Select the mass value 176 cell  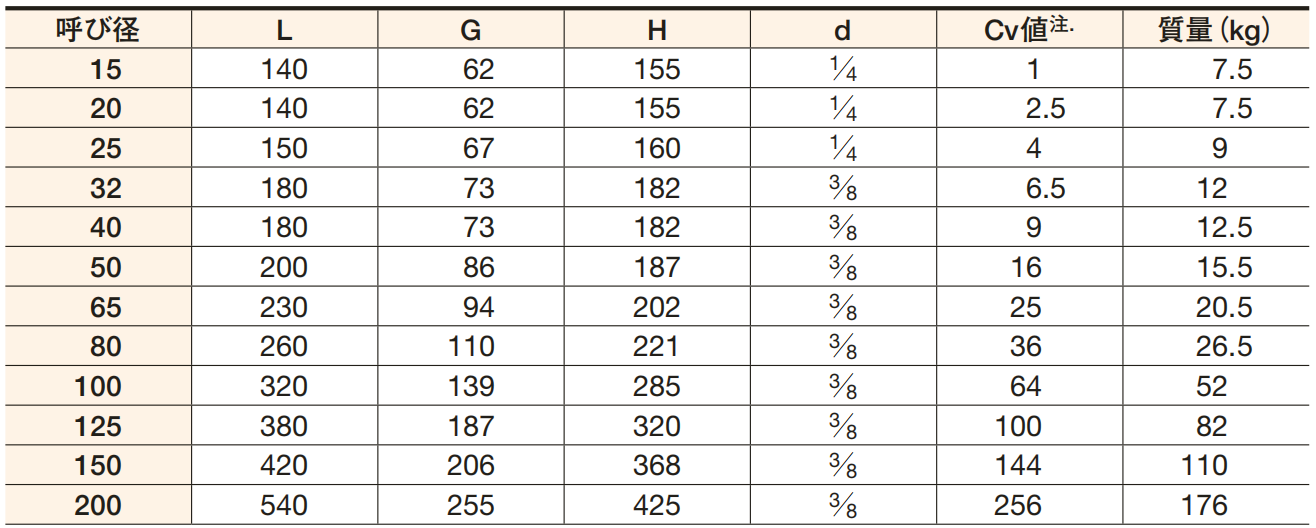click(x=1214, y=506)
